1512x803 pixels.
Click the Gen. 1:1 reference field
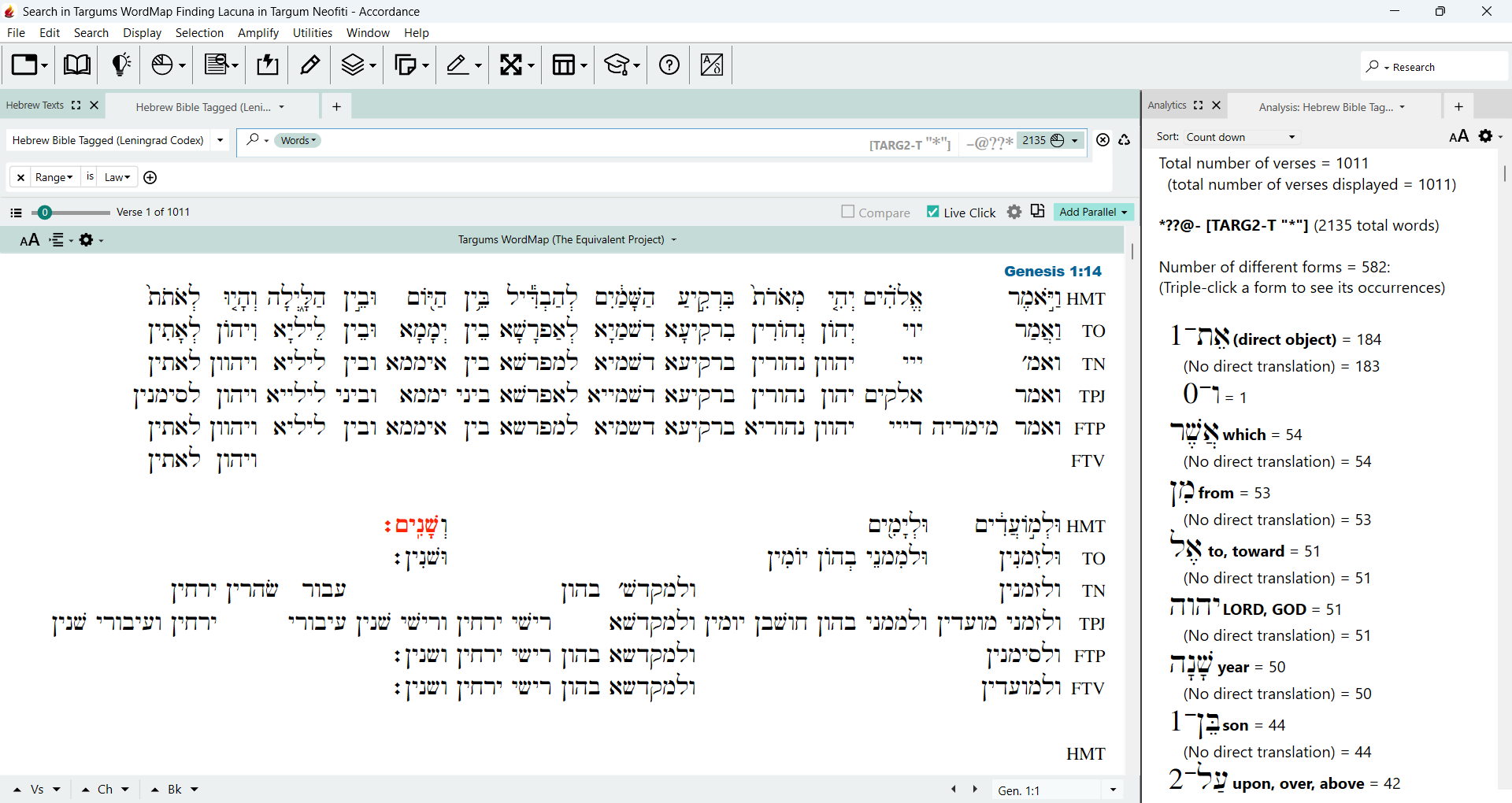(1047, 790)
